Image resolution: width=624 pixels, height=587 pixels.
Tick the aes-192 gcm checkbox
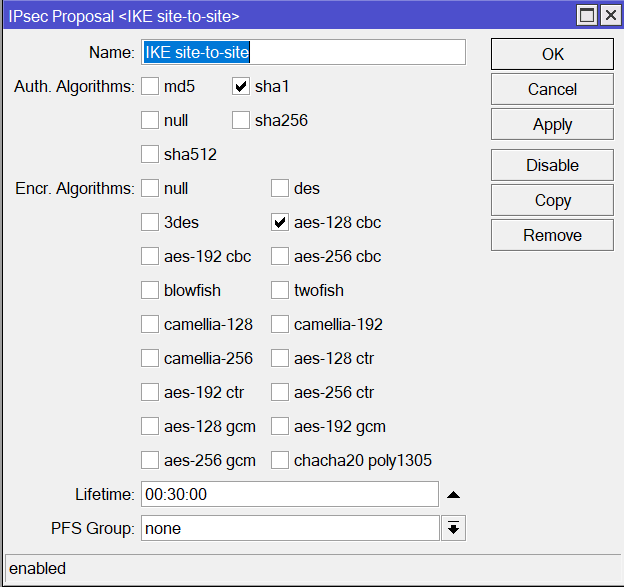(280, 426)
